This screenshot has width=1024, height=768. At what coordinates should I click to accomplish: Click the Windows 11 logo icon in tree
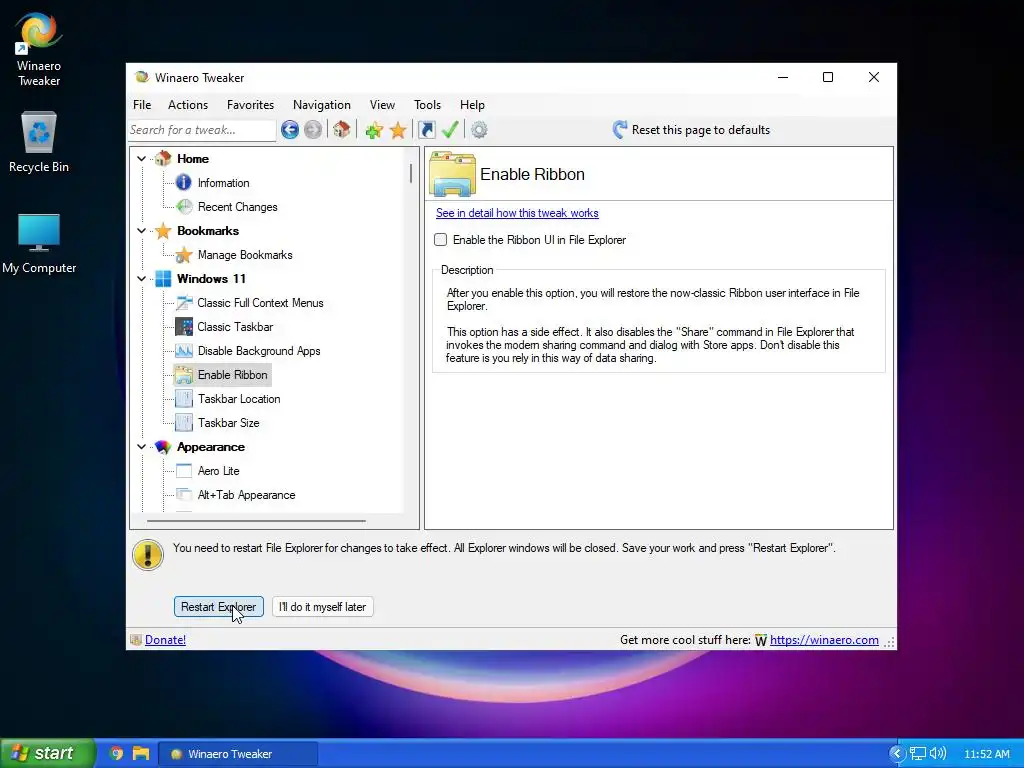[163, 279]
